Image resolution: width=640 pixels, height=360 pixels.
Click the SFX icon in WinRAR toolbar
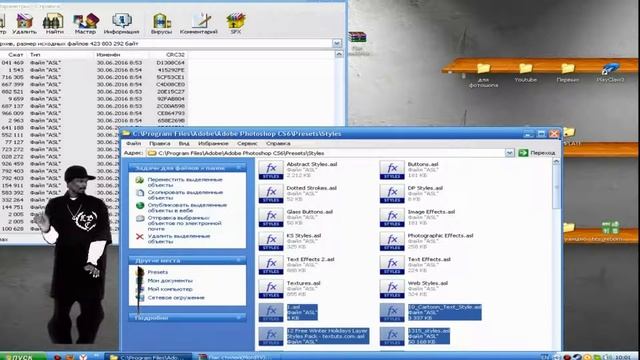pyautogui.click(x=236, y=24)
